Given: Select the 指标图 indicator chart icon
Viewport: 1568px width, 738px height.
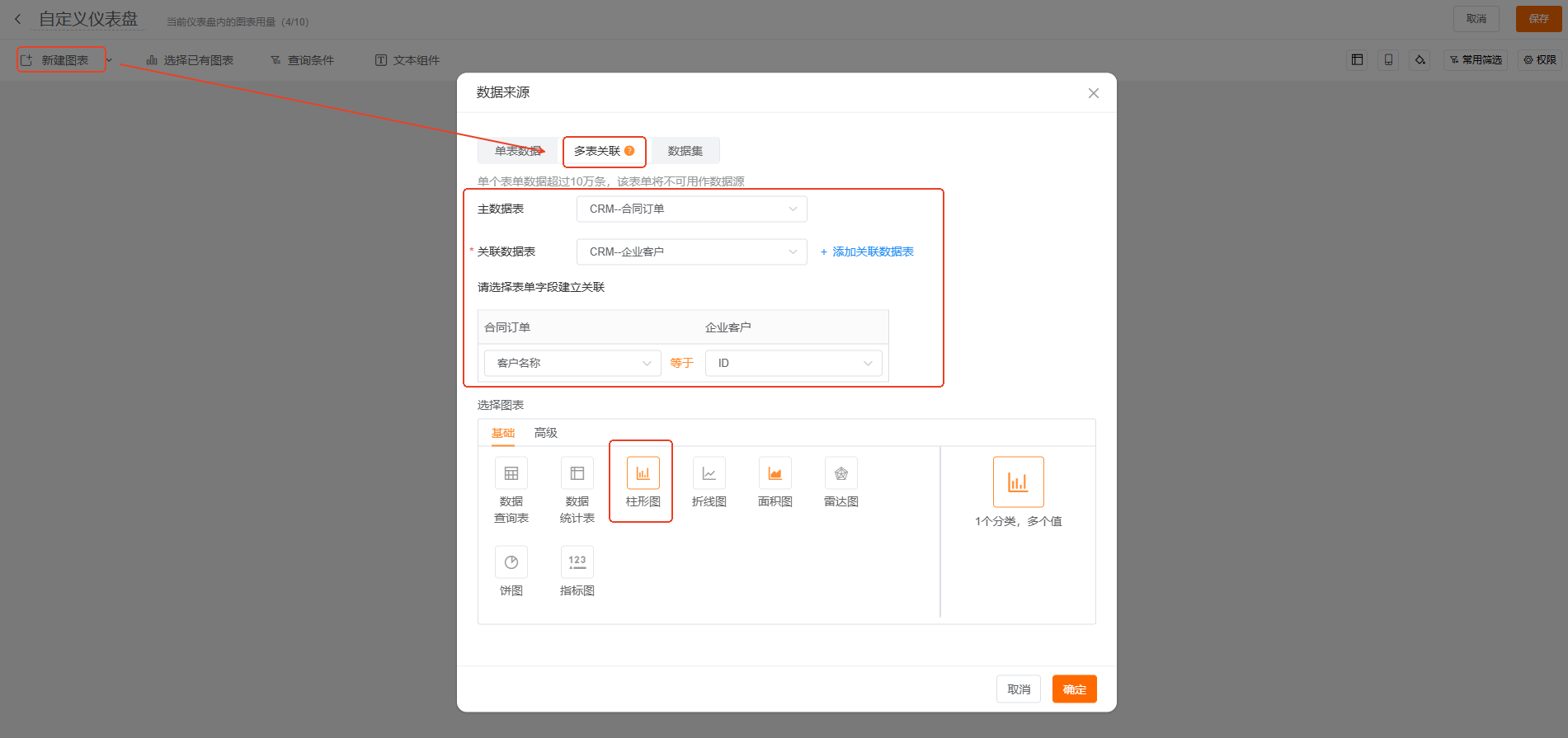Looking at the screenshot, I should pos(577,562).
